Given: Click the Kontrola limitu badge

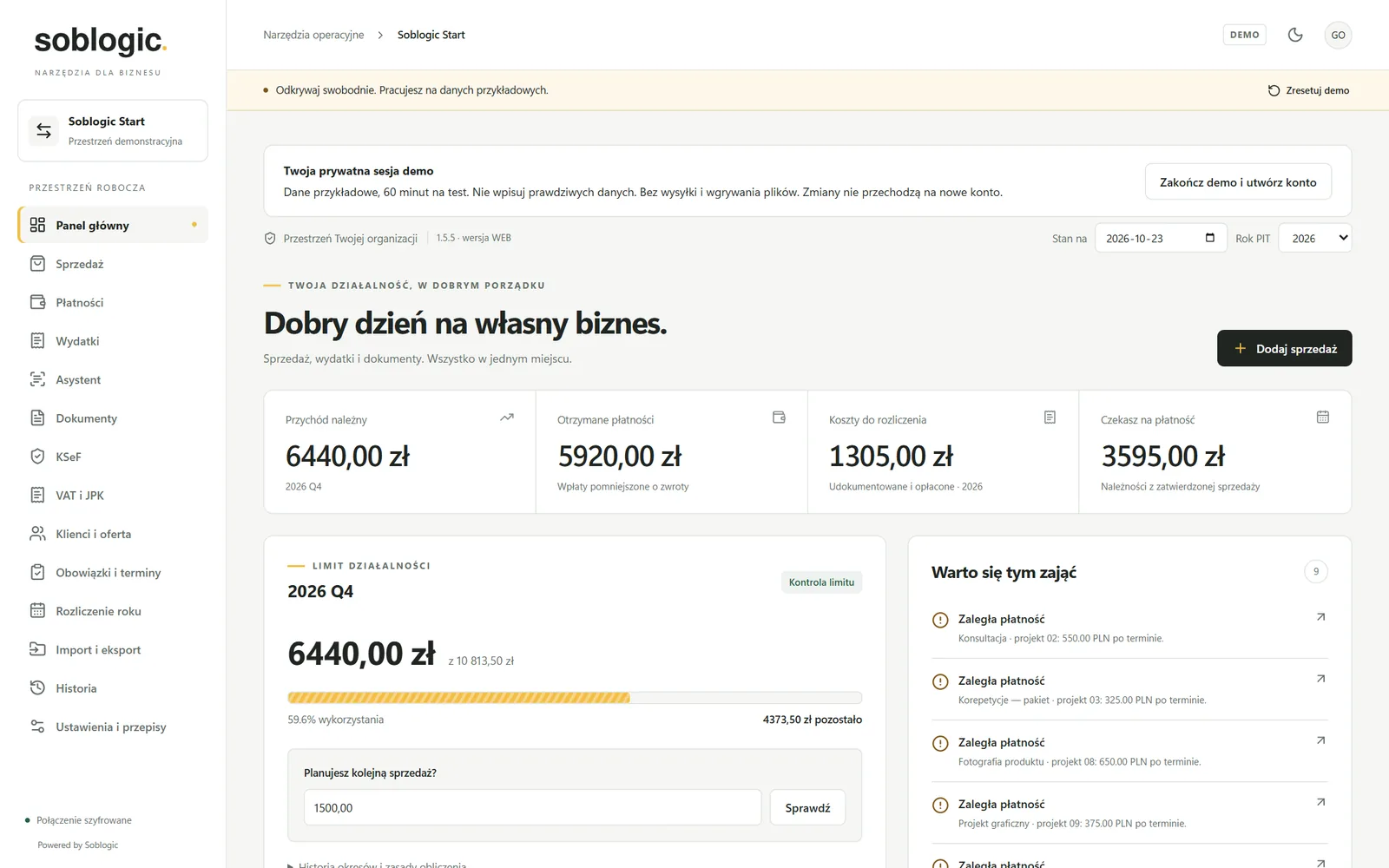Looking at the screenshot, I should point(821,582).
